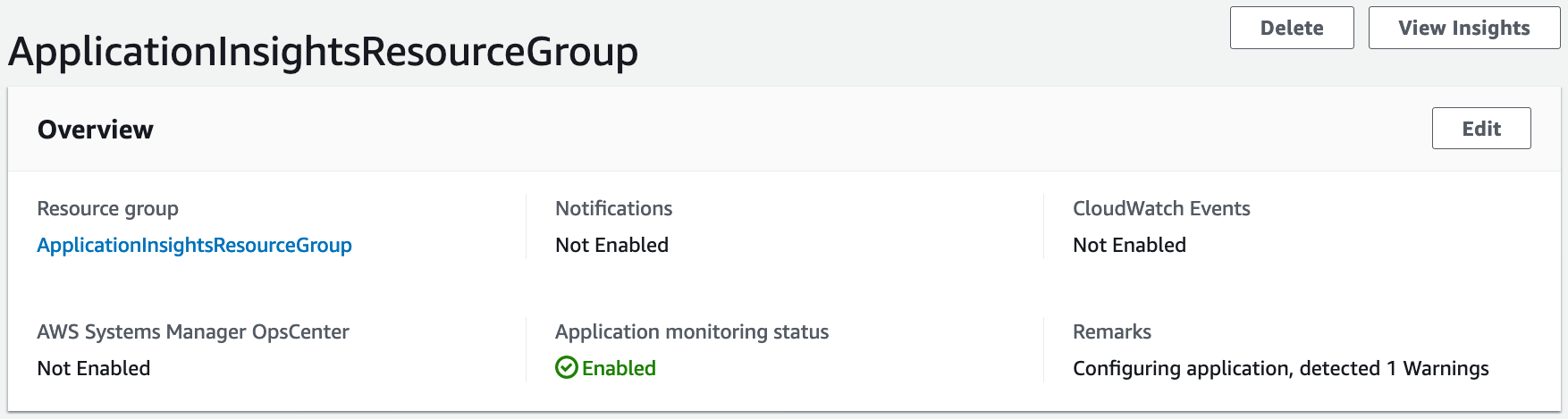
Task: Select Not Enabled under AWS Systems Manager OpsCenter
Action: [94, 368]
